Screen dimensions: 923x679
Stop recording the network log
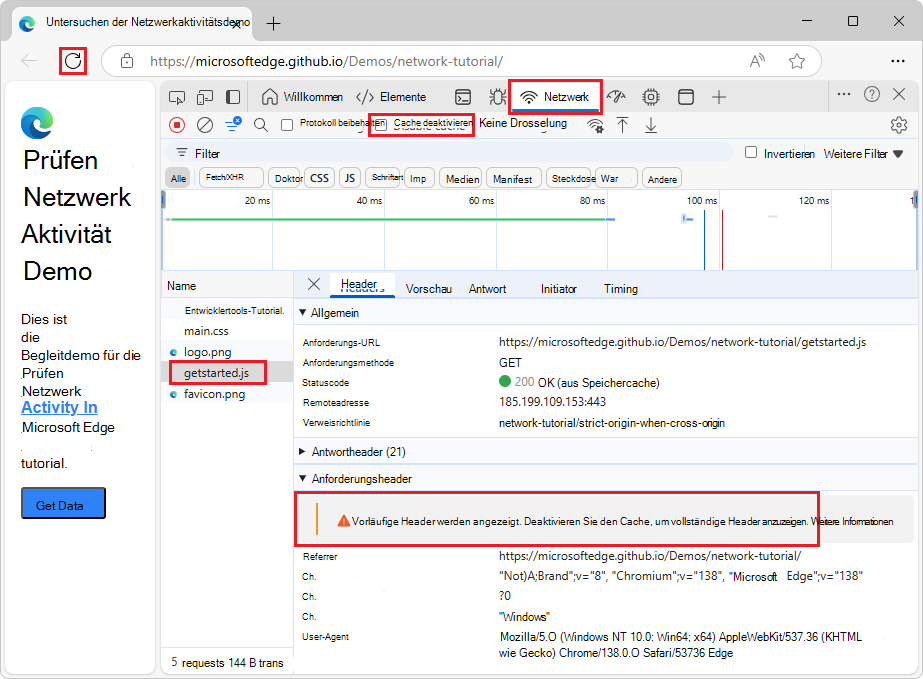coord(177,125)
